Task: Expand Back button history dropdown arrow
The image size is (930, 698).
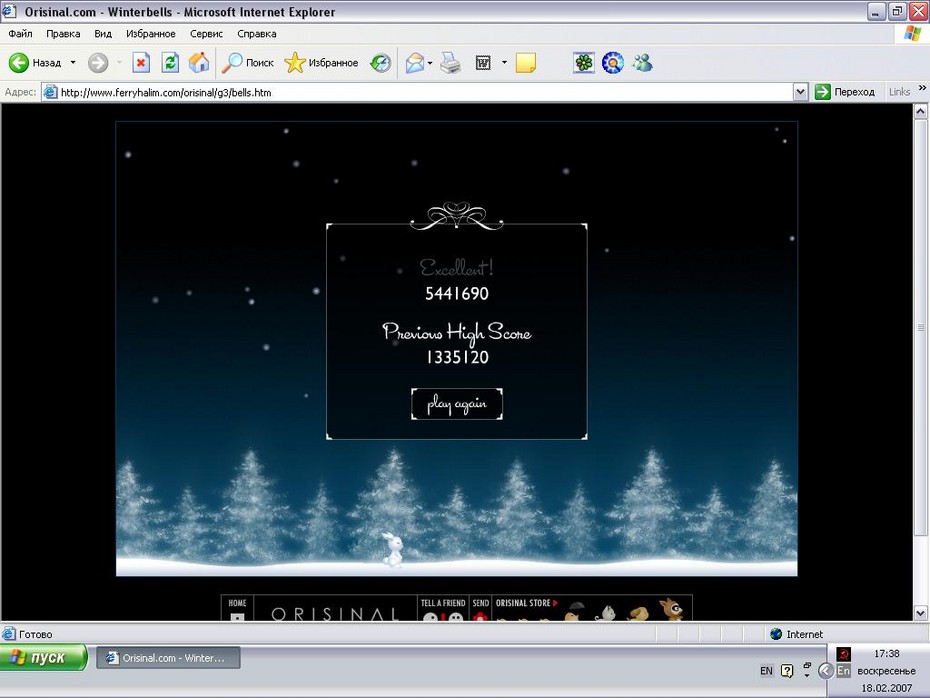Action: (73, 62)
